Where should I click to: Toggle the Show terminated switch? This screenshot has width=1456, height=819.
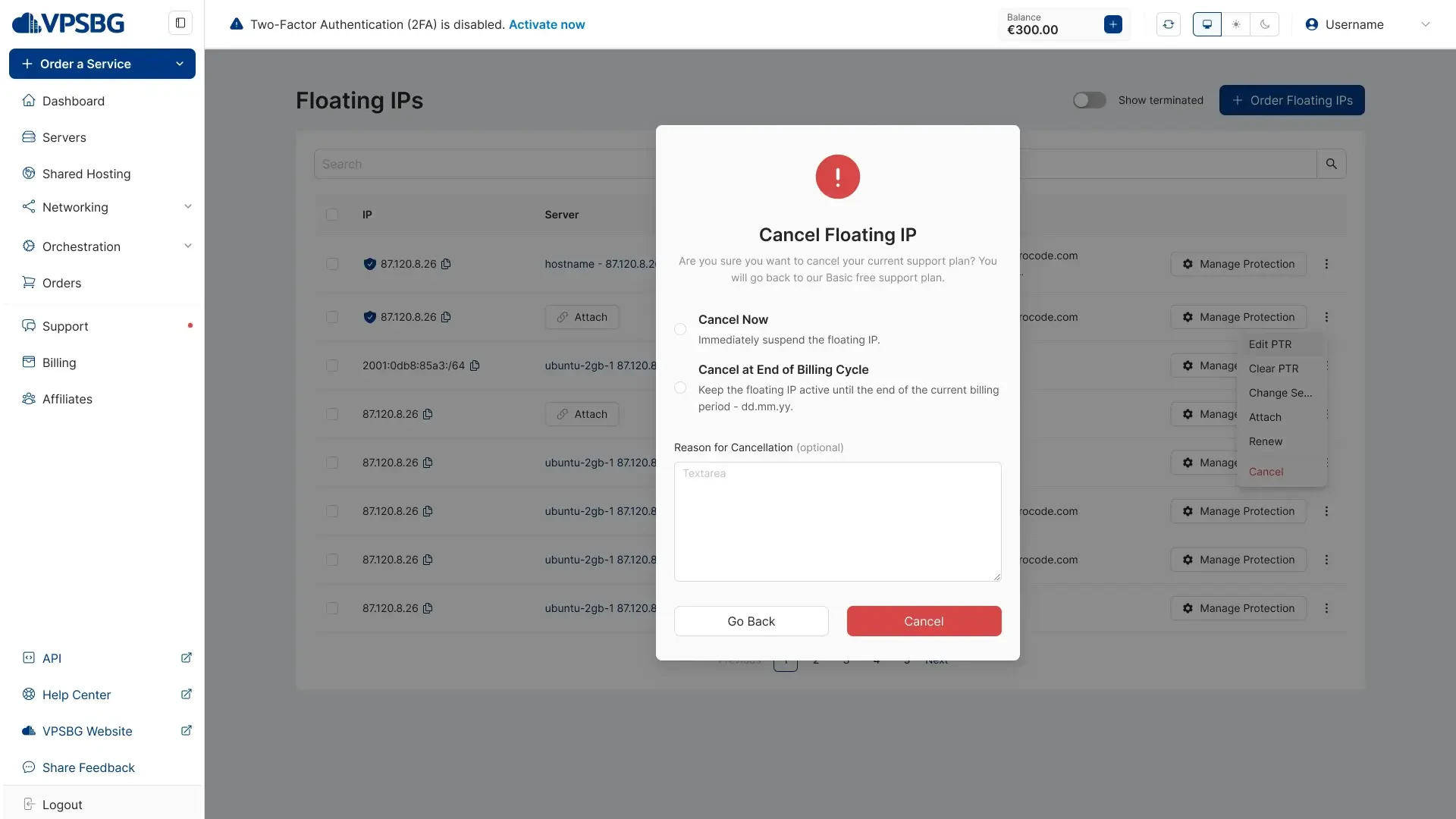click(1089, 100)
